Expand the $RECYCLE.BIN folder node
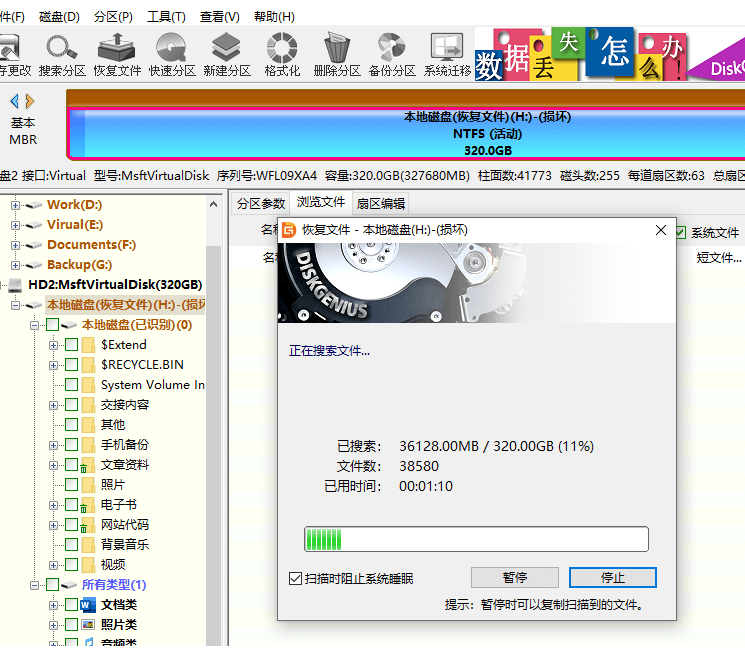Viewport: 745px width, 651px height. point(54,365)
